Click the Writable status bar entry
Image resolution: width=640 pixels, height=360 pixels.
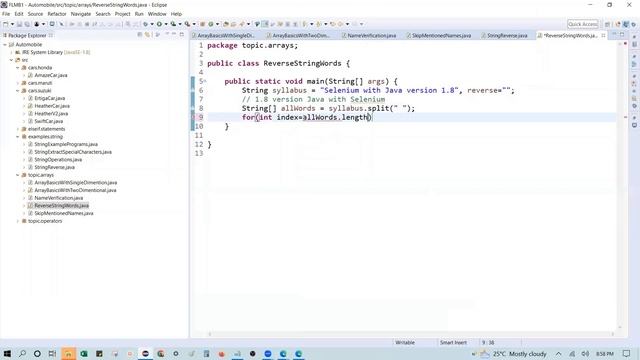coord(405,342)
